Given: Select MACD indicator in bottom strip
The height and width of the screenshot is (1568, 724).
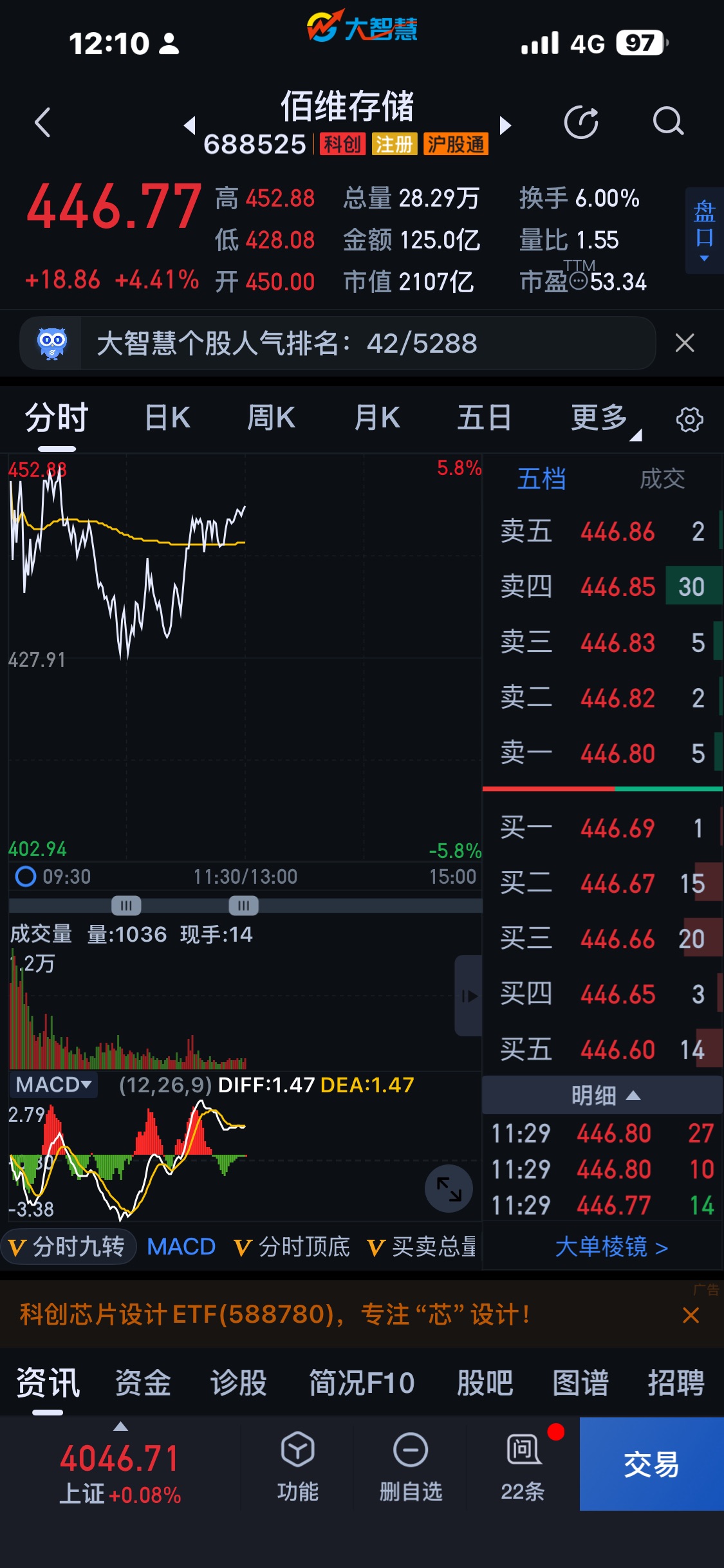Looking at the screenshot, I should (181, 1247).
